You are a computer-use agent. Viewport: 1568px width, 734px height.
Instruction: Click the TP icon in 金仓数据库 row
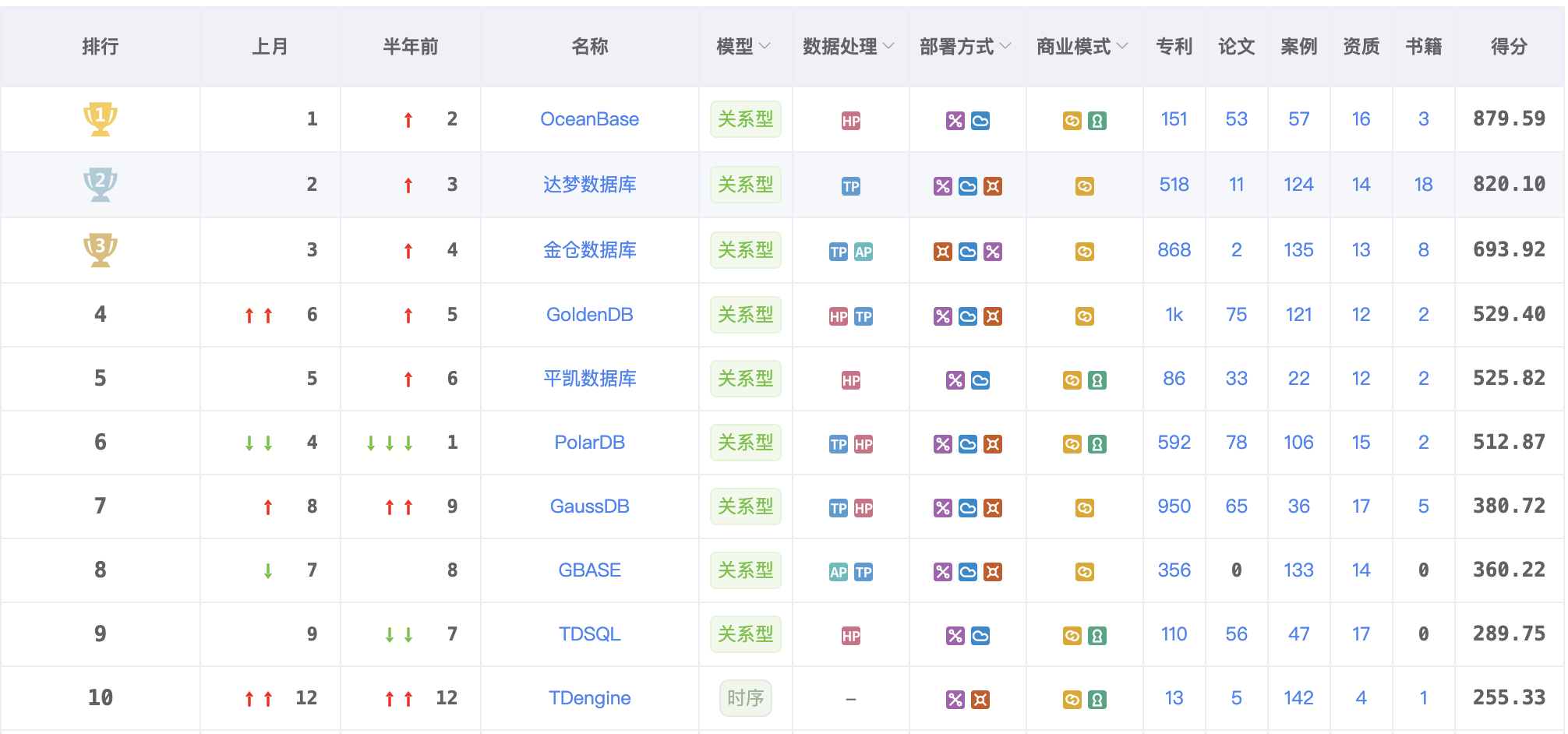click(x=839, y=252)
